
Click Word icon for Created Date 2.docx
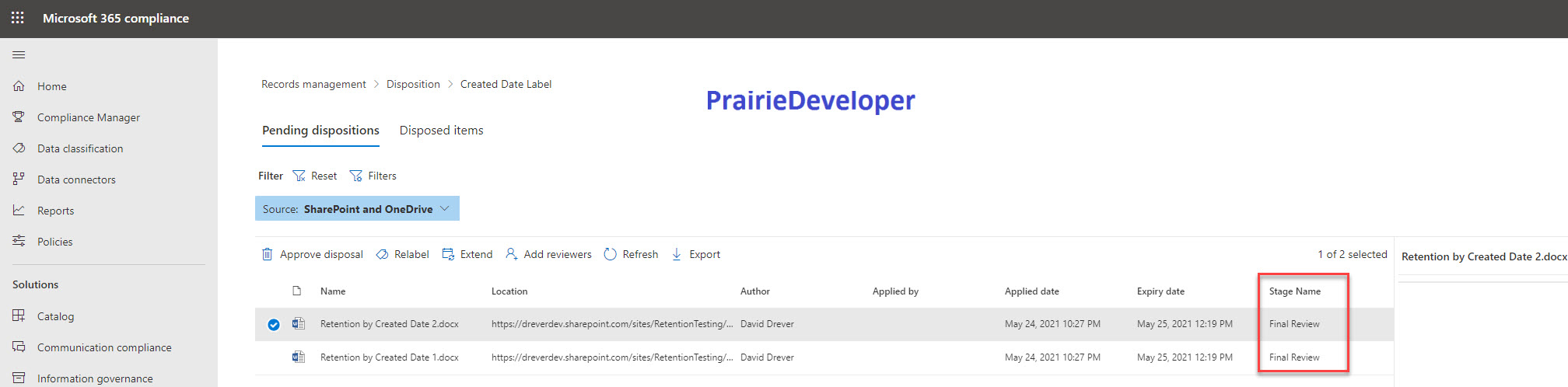point(298,323)
